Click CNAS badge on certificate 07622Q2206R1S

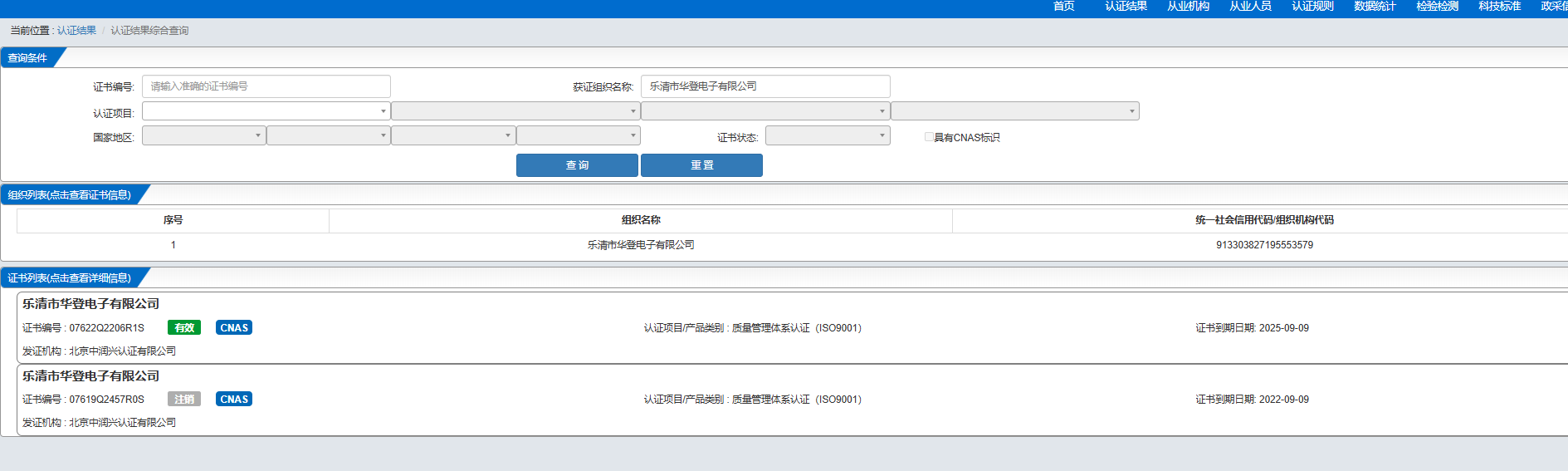[234, 327]
